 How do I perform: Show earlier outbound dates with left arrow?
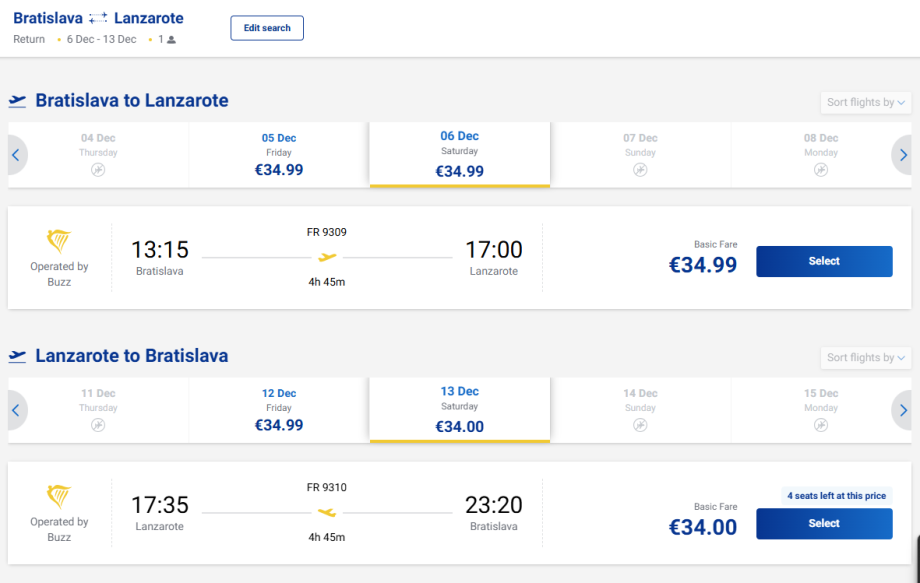click(x=16, y=155)
